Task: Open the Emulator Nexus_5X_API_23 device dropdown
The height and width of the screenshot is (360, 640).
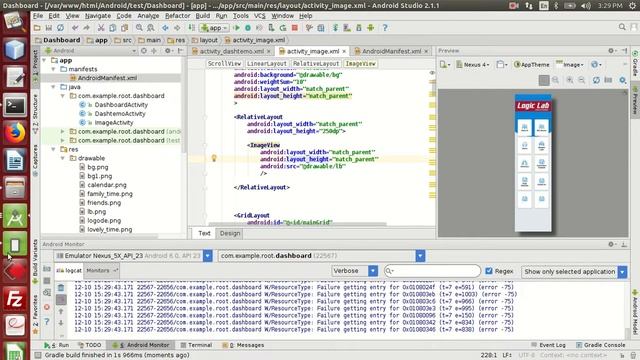Action: pyautogui.click(x=207, y=256)
